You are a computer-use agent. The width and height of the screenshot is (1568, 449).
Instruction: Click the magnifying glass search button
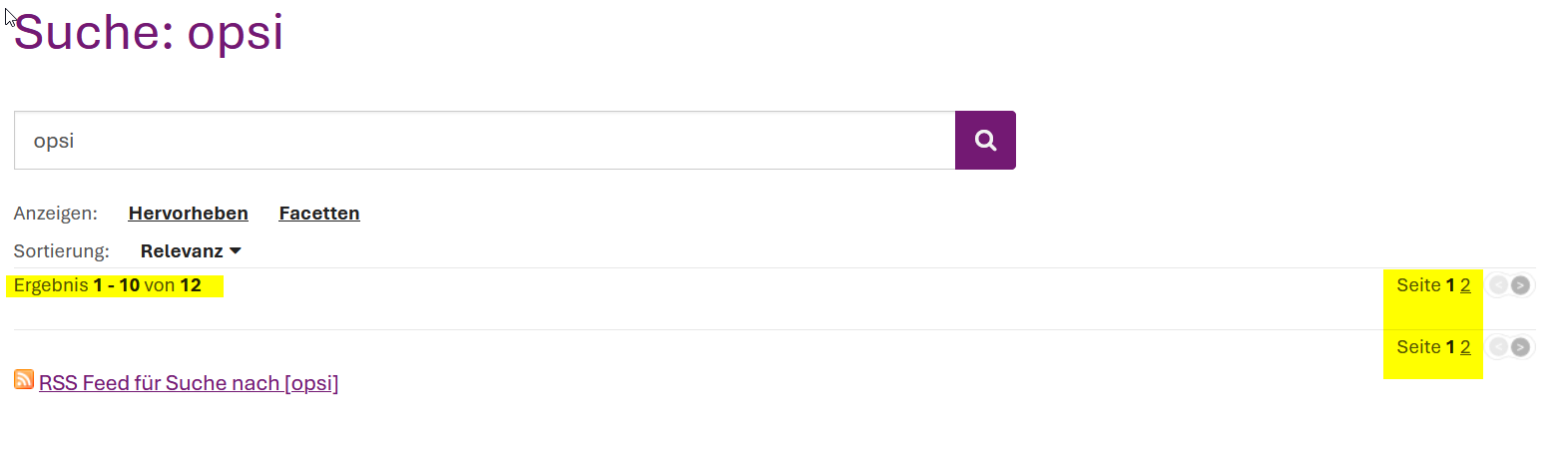[x=985, y=141]
